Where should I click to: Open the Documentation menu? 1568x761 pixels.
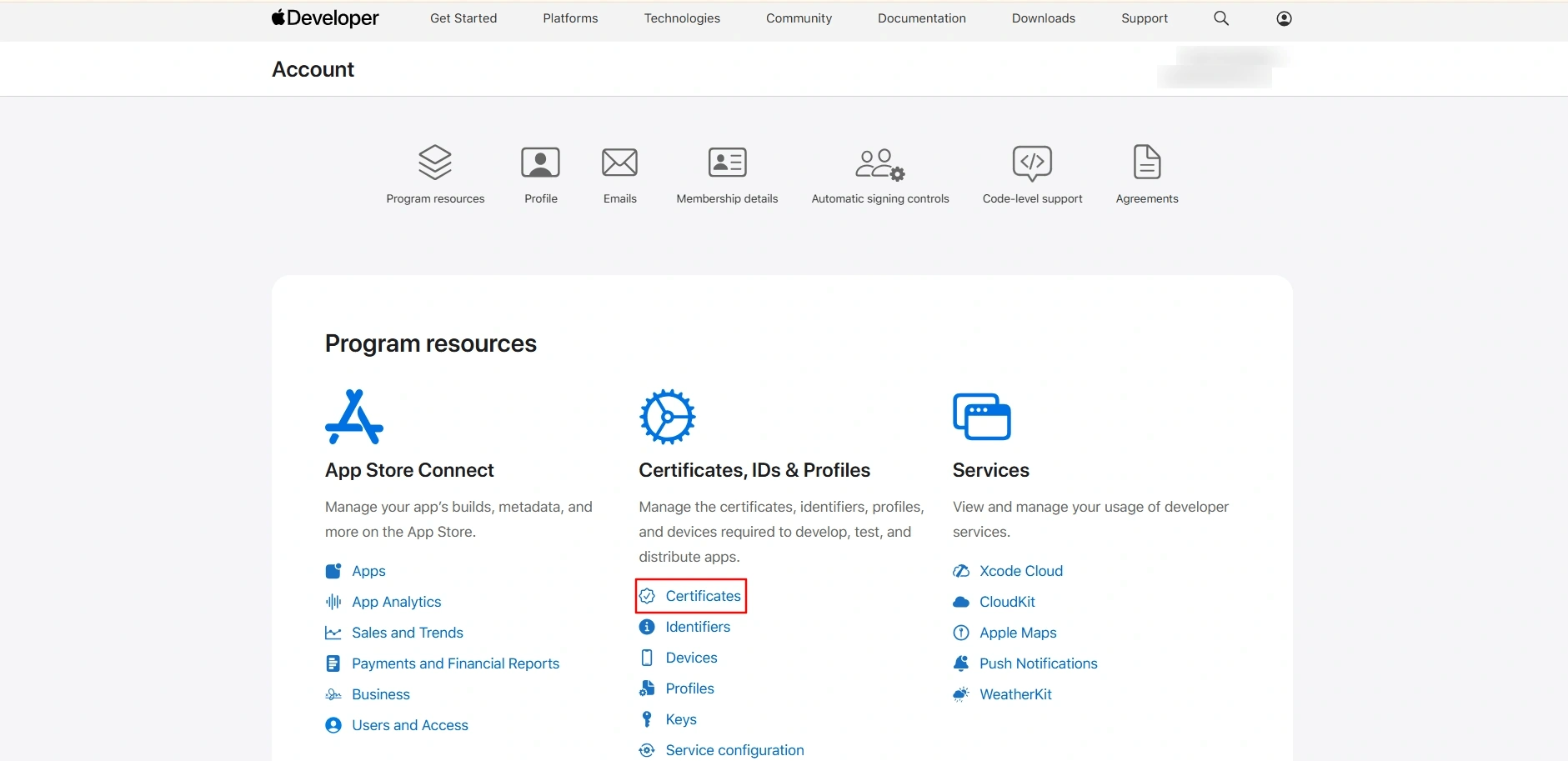coord(922,18)
